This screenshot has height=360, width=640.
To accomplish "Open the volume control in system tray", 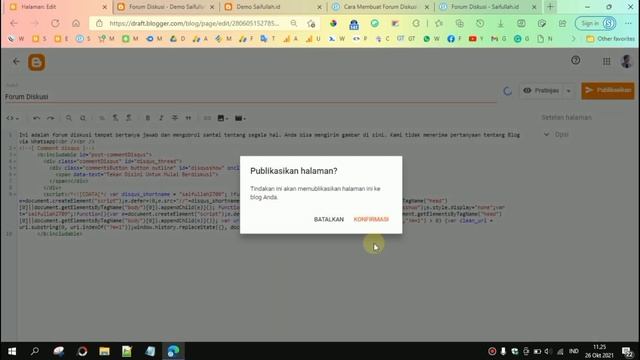I will tap(548, 351).
